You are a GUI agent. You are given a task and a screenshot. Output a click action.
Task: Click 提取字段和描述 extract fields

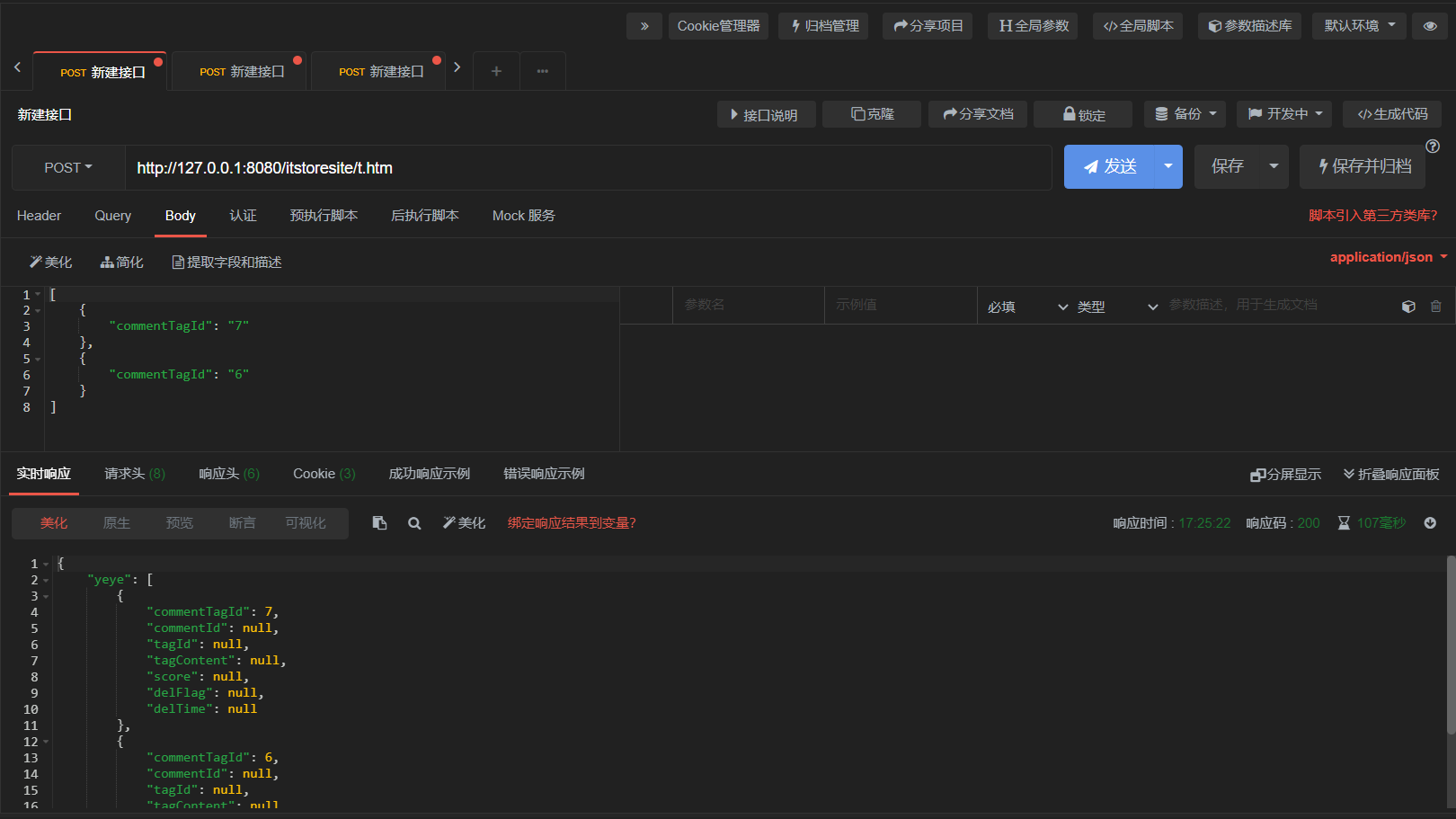tap(226, 262)
